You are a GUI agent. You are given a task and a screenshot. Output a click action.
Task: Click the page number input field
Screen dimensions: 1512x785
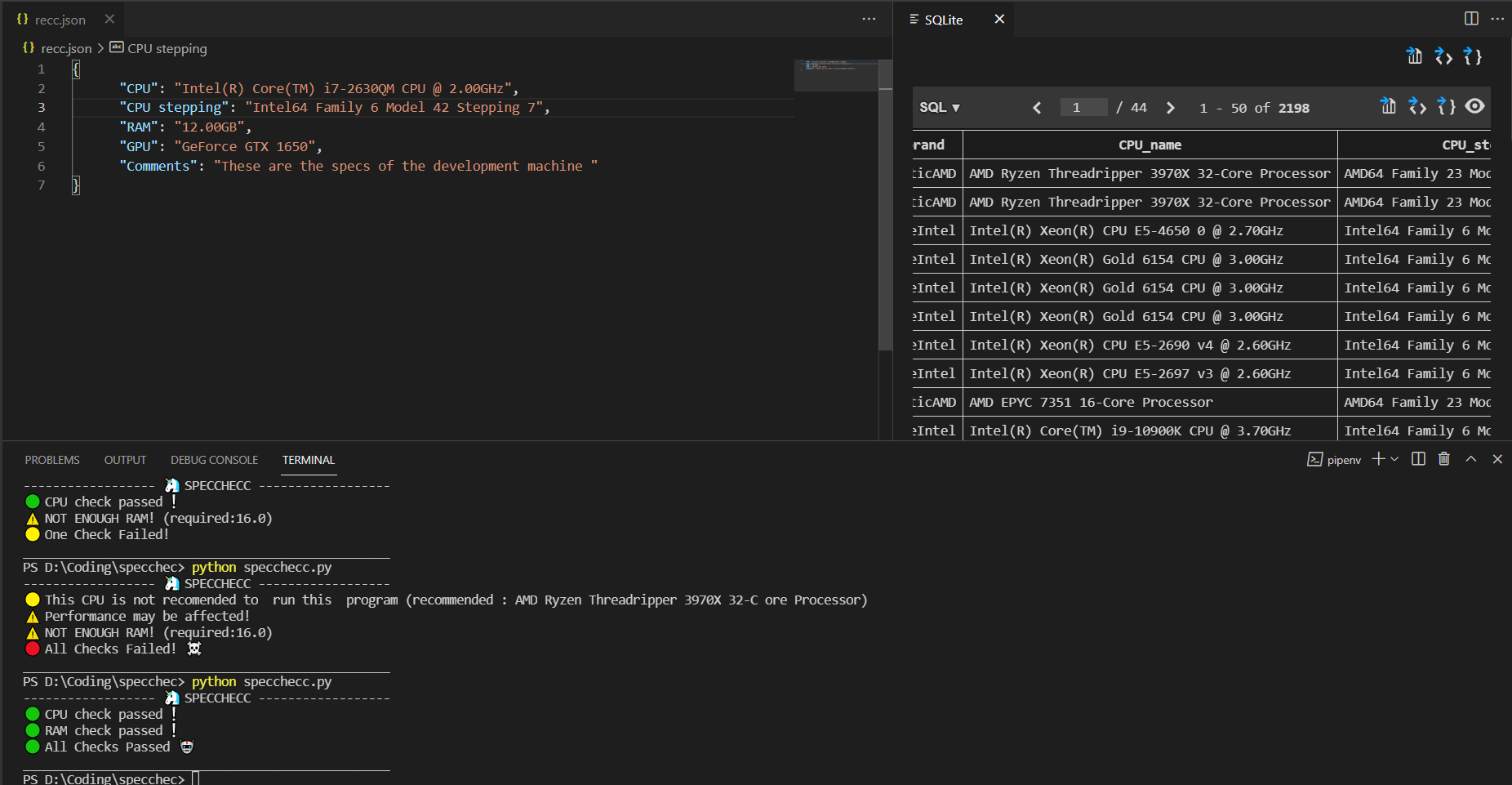[x=1083, y=108]
